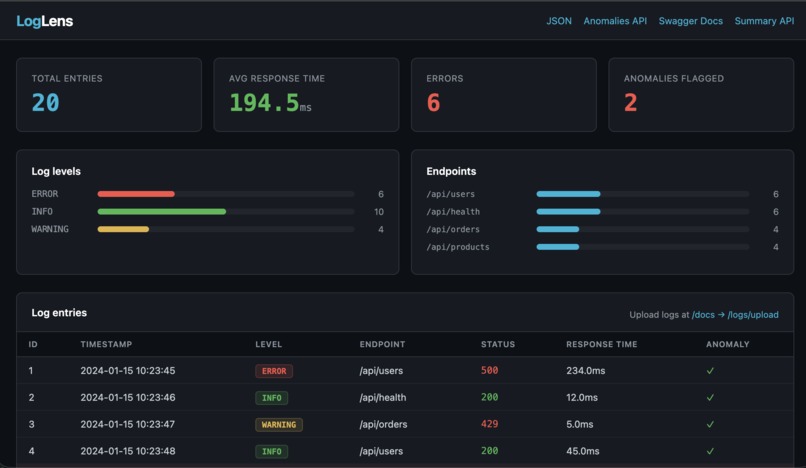Click the /api/users label in Endpoints
The height and width of the screenshot is (468, 806).
[x=450, y=194]
